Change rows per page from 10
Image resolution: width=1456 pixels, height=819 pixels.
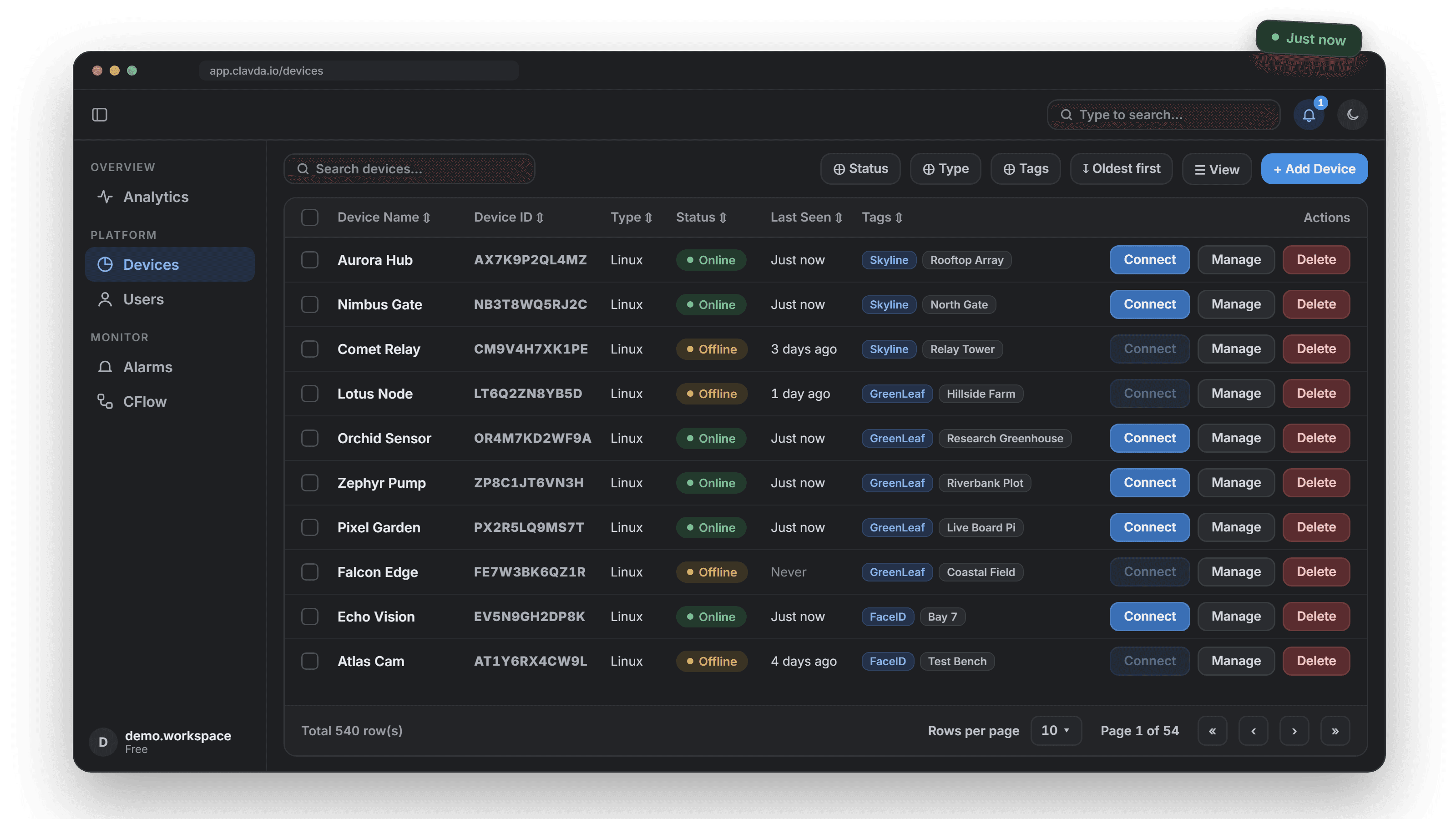pos(1056,731)
